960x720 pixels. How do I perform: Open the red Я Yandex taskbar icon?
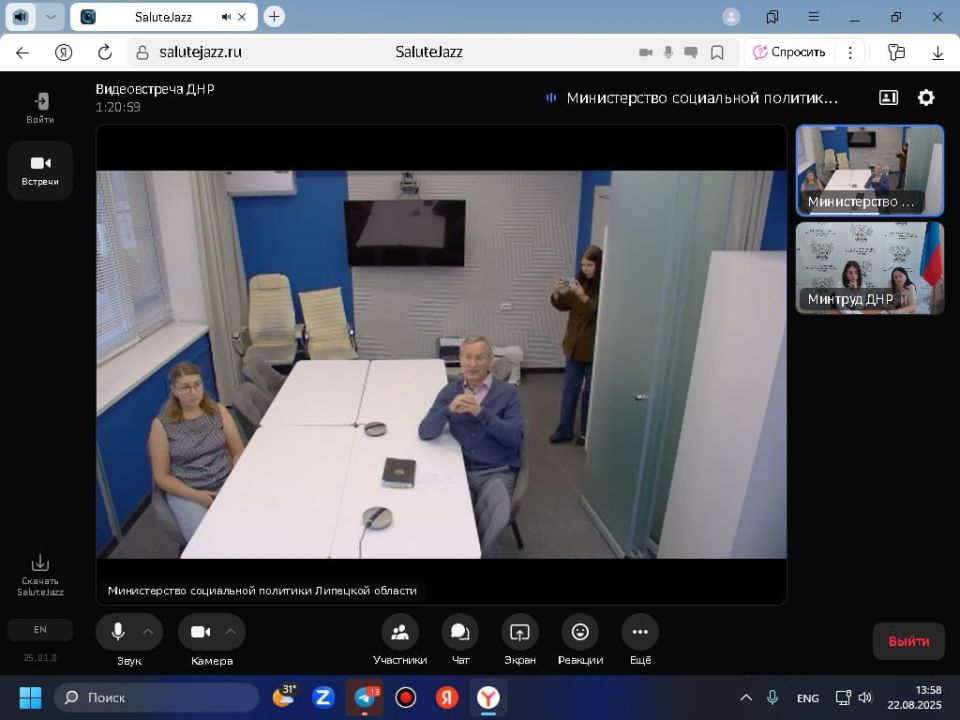point(447,697)
